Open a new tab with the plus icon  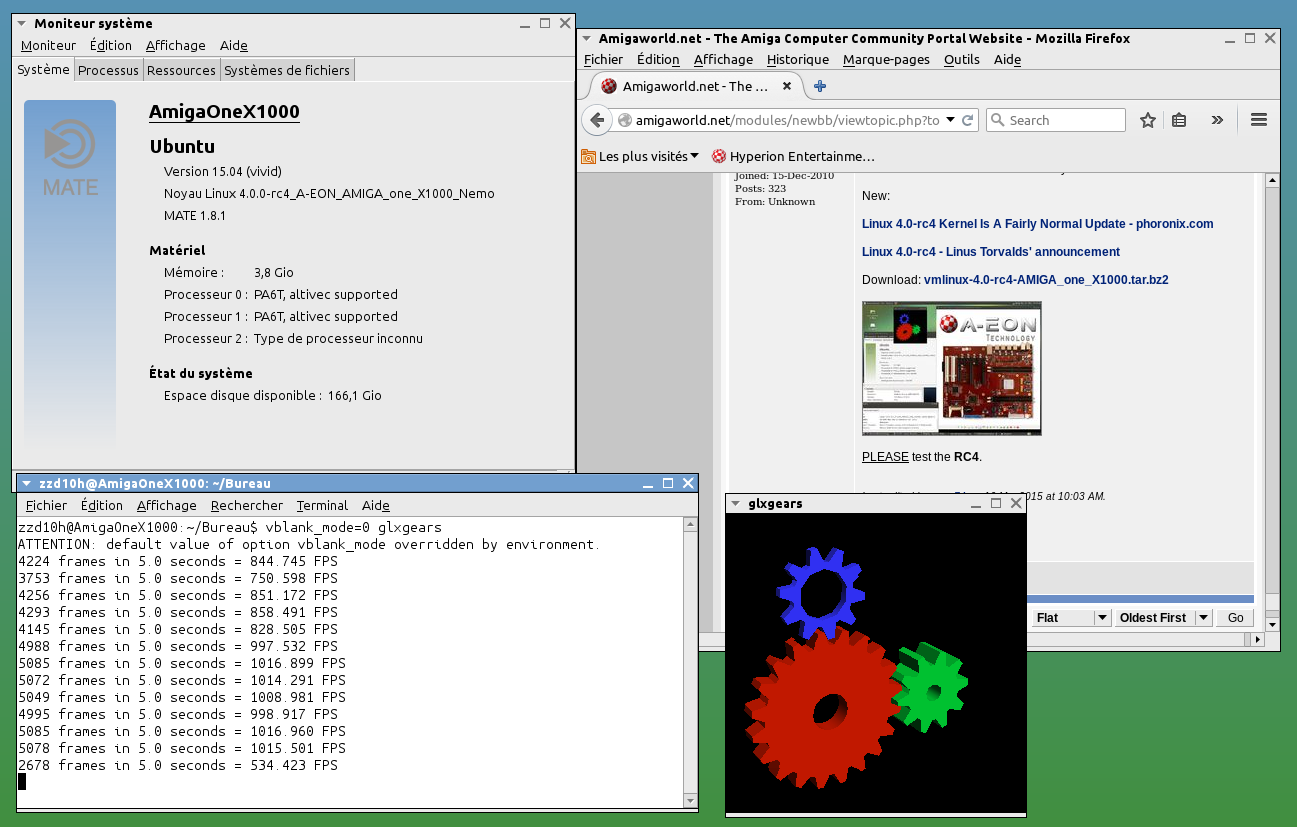[x=820, y=87]
